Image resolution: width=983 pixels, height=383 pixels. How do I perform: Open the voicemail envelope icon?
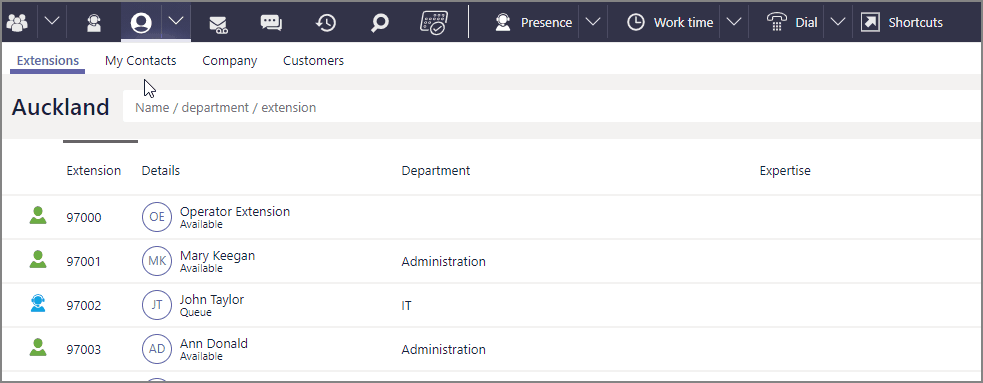pos(218,23)
